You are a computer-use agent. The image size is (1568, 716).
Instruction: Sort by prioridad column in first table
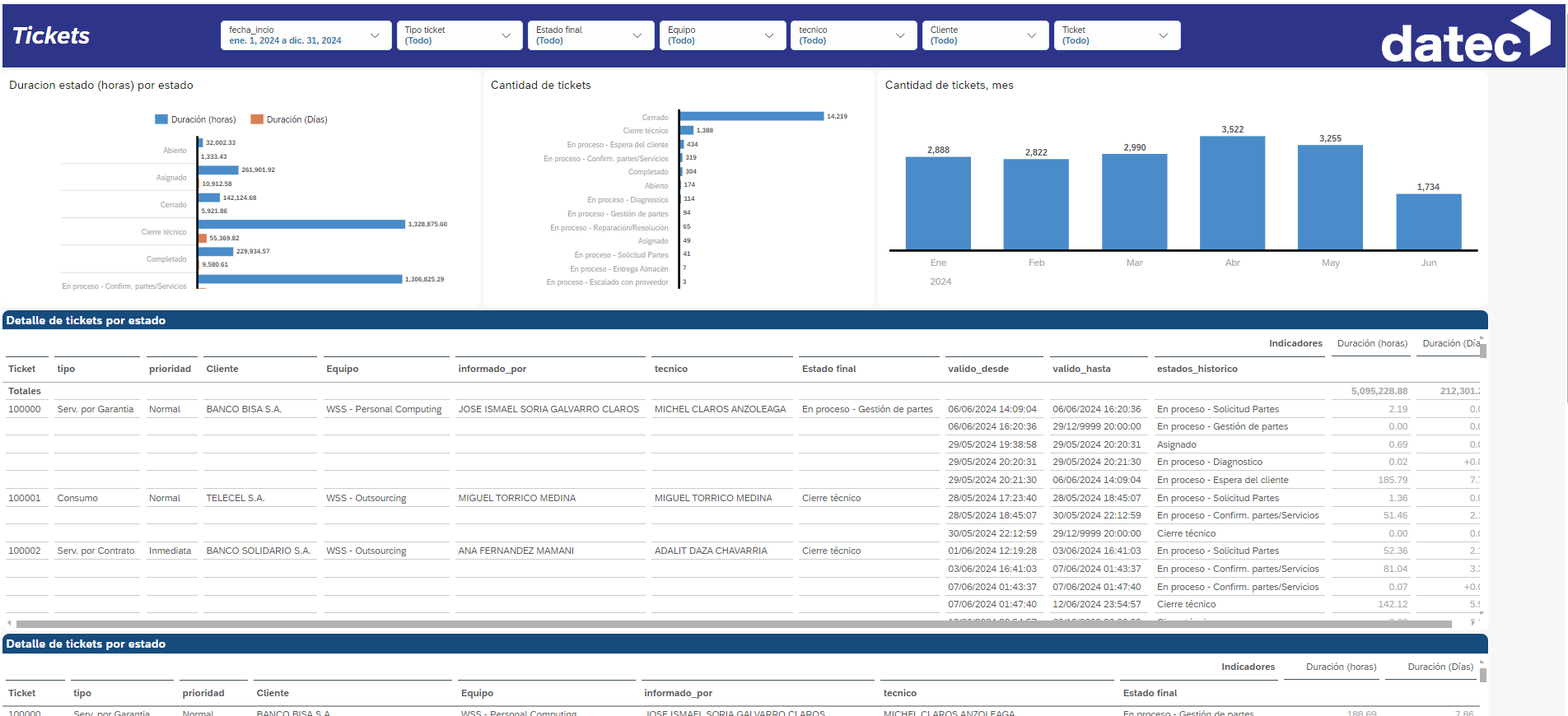[170, 369]
